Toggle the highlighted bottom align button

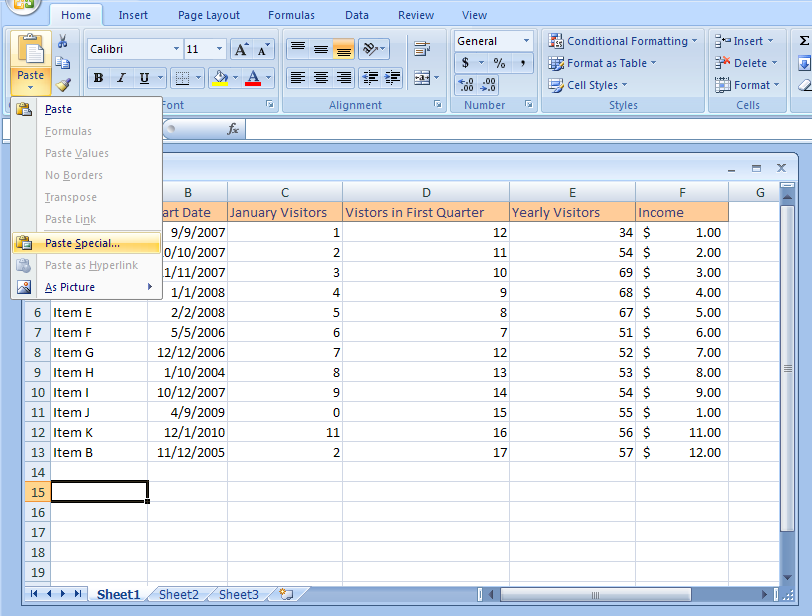pos(343,49)
